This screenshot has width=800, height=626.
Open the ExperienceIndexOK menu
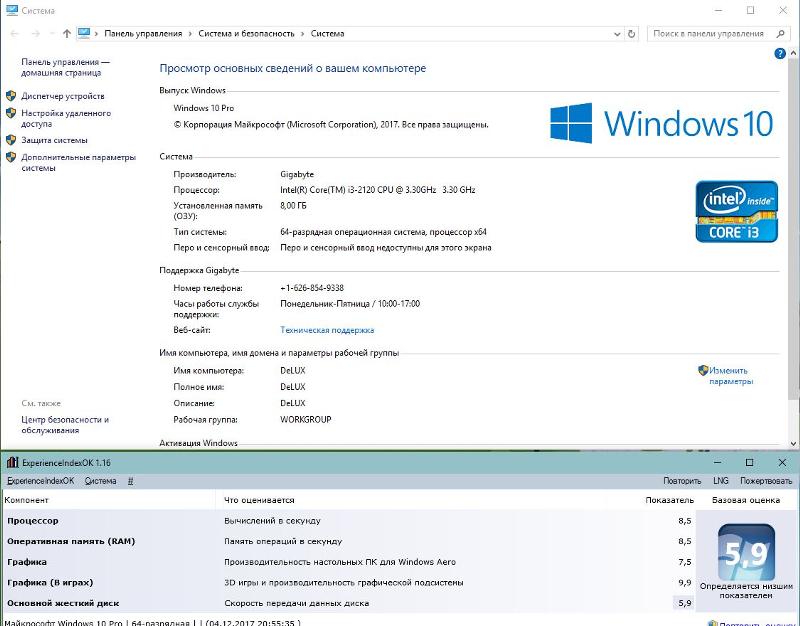tap(41, 481)
